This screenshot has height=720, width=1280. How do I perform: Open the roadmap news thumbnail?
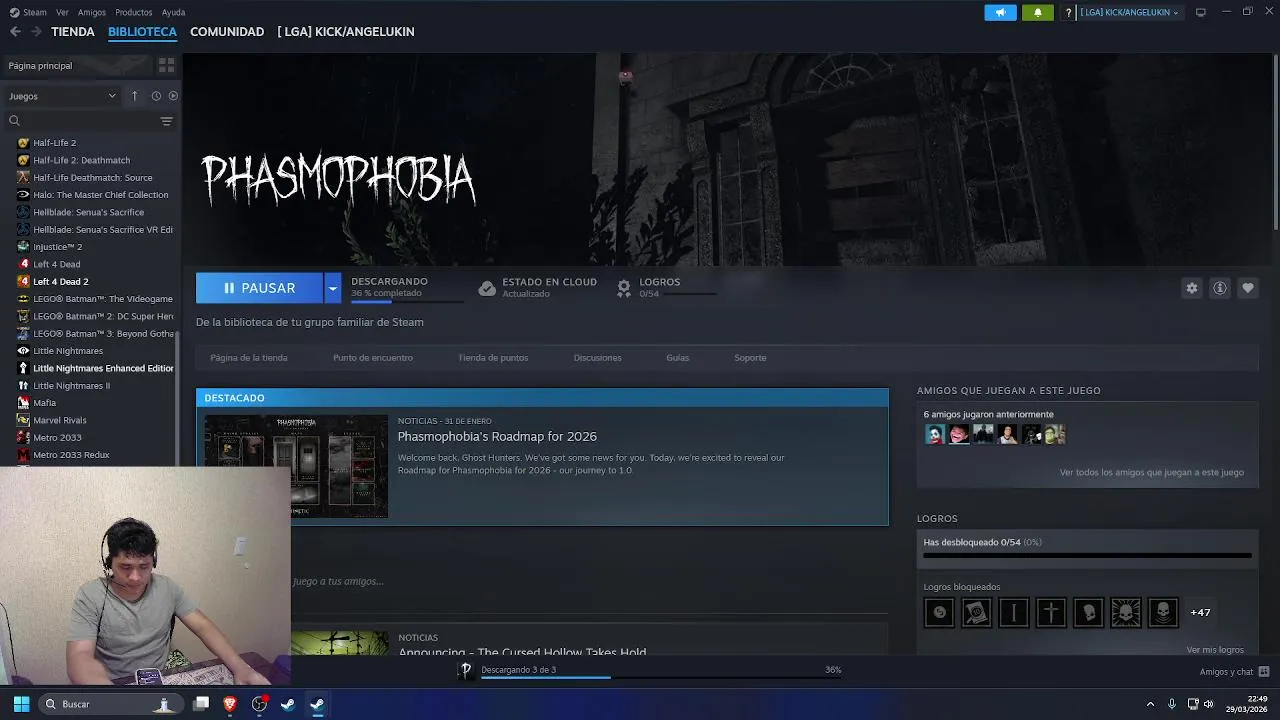pos(296,466)
